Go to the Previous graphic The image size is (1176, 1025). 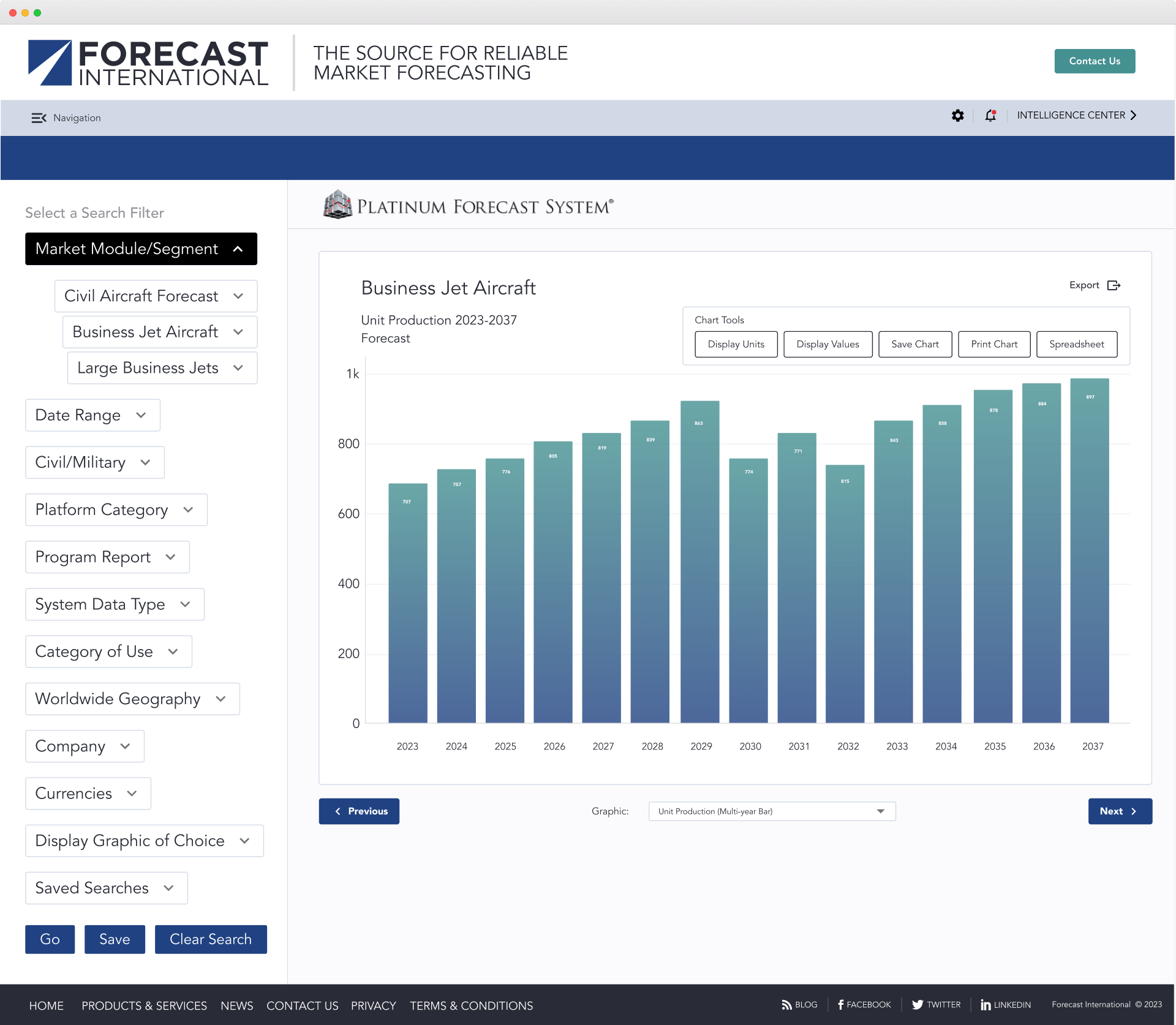tap(359, 811)
